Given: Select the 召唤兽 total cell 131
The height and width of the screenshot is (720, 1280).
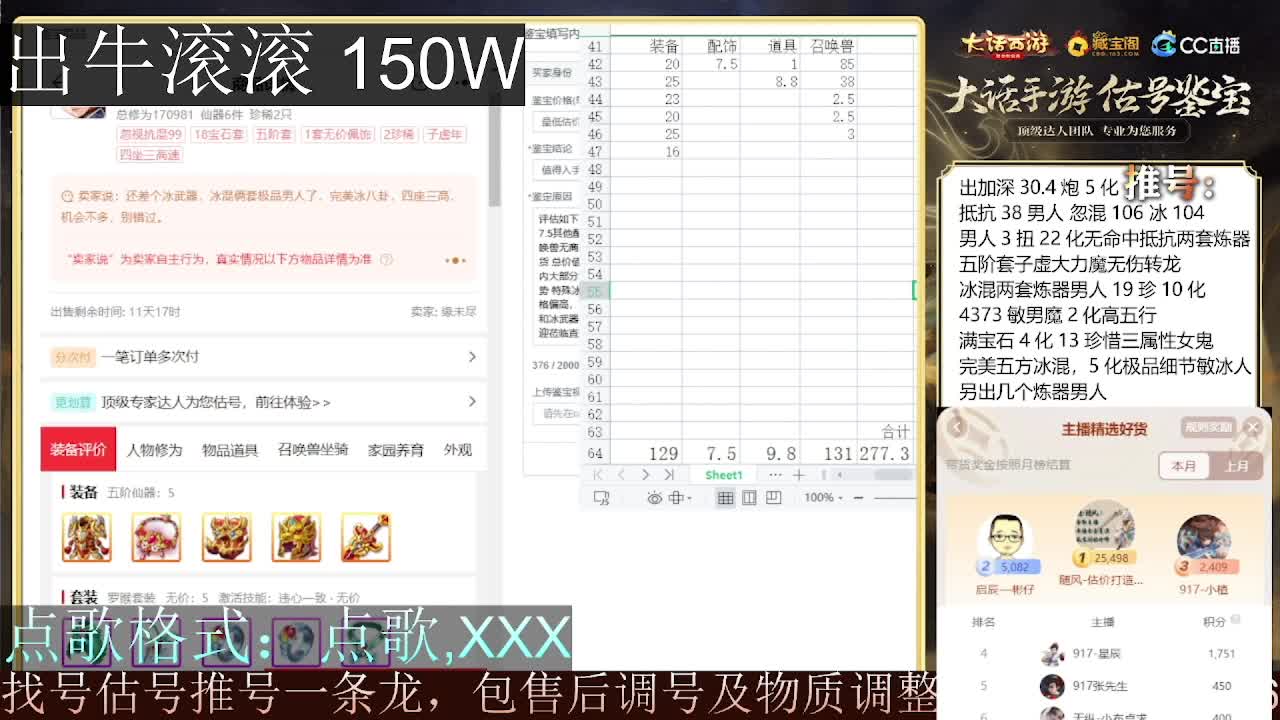Looking at the screenshot, I should tap(829, 453).
